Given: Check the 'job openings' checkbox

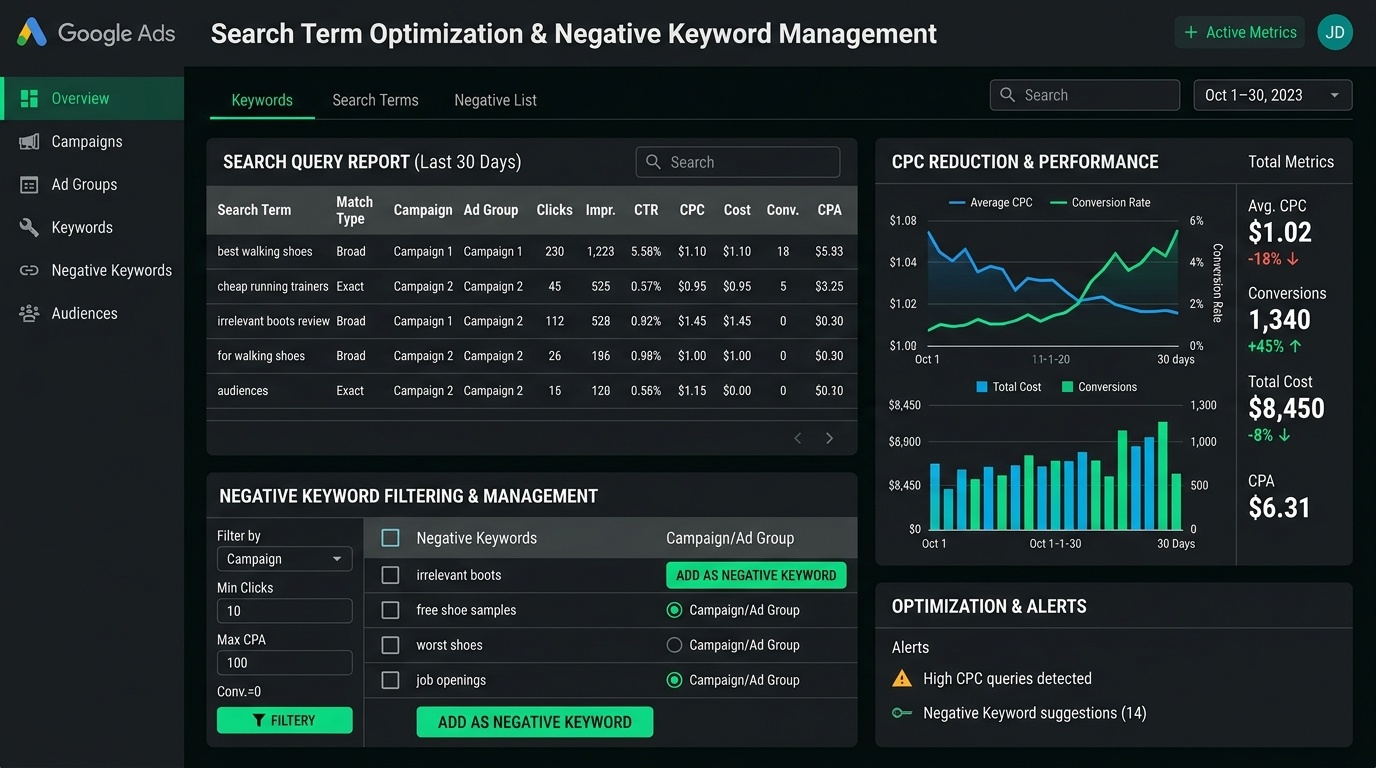Looking at the screenshot, I should [x=391, y=680].
